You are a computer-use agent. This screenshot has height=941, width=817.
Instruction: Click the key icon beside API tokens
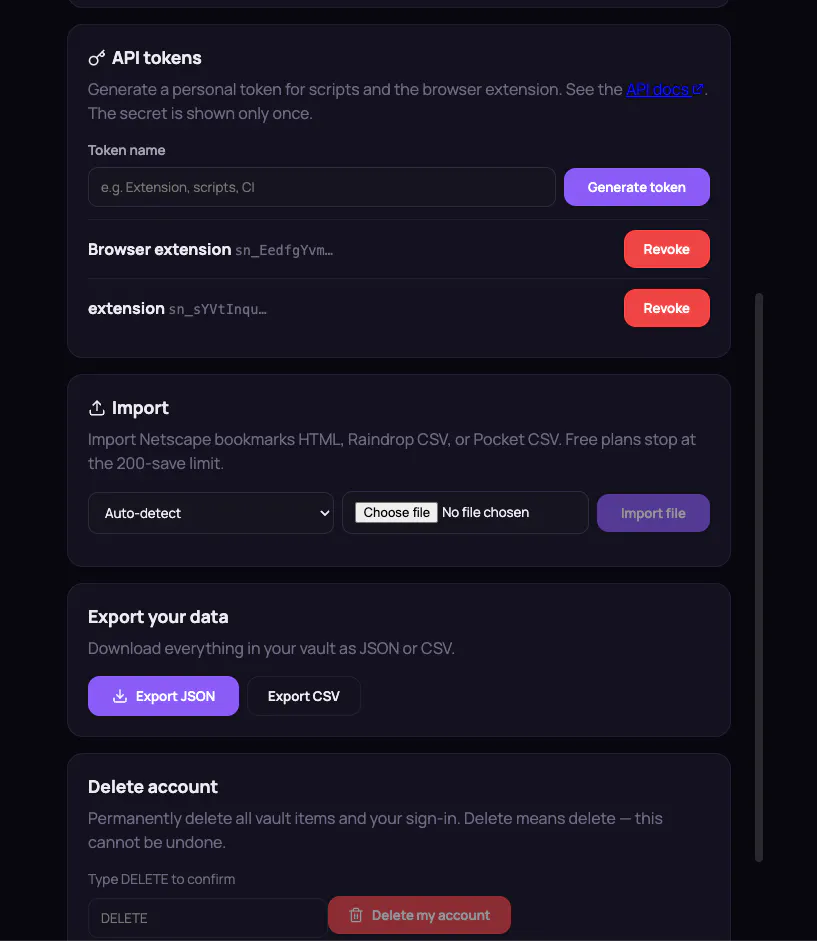tap(97, 58)
